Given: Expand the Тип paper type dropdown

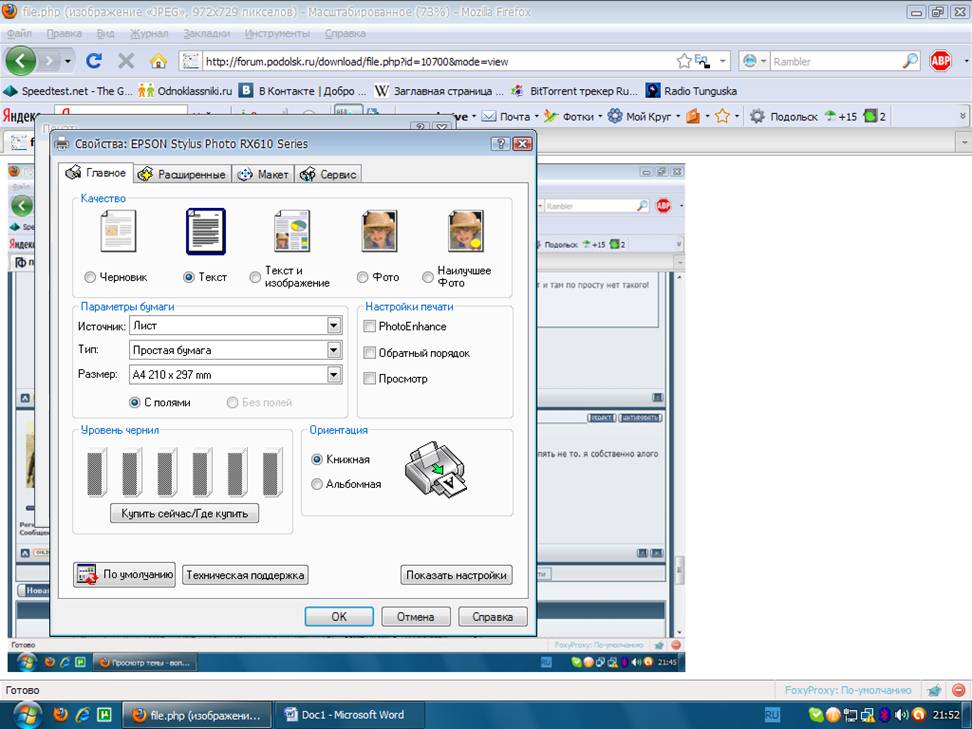Looking at the screenshot, I should (x=334, y=350).
